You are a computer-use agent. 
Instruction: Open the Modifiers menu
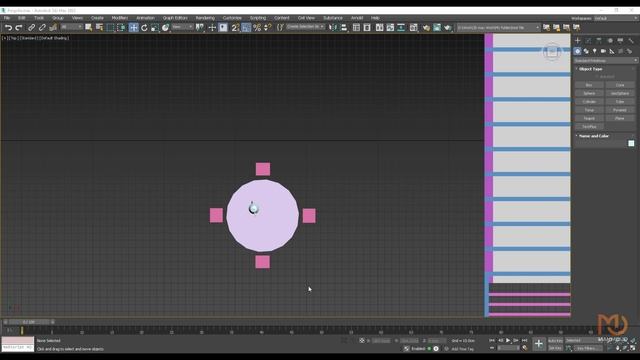coord(120,18)
